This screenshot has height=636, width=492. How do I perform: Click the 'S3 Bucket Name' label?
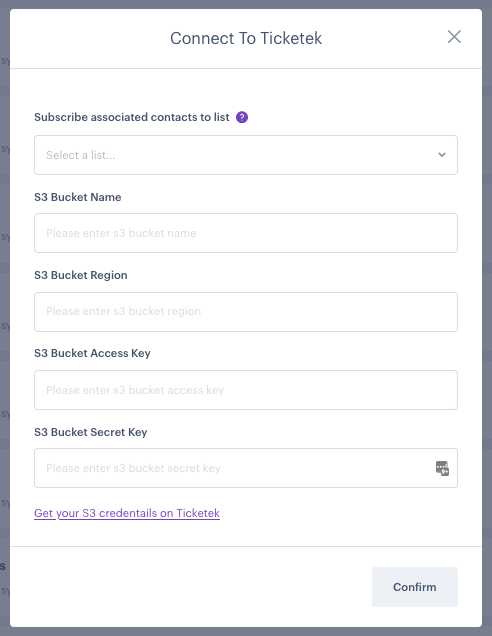(x=78, y=197)
